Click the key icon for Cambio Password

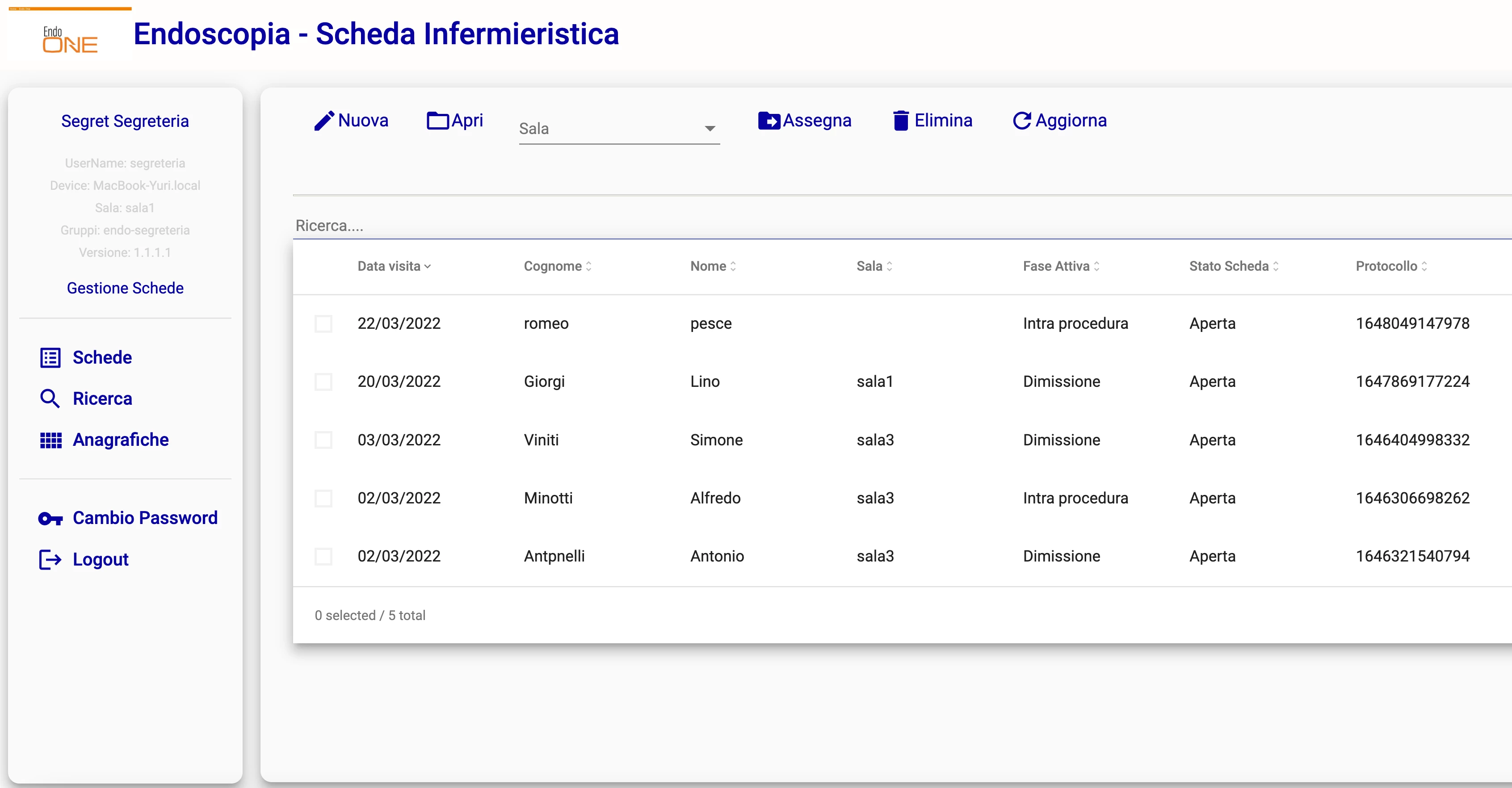pos(50,519)
